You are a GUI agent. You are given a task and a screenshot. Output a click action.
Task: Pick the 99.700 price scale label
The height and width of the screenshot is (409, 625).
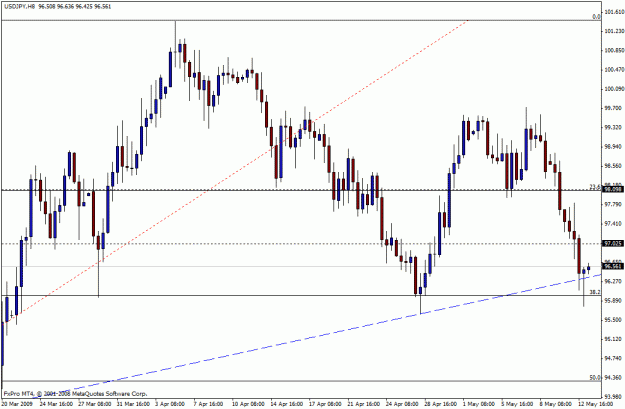(x=614, y=108)
